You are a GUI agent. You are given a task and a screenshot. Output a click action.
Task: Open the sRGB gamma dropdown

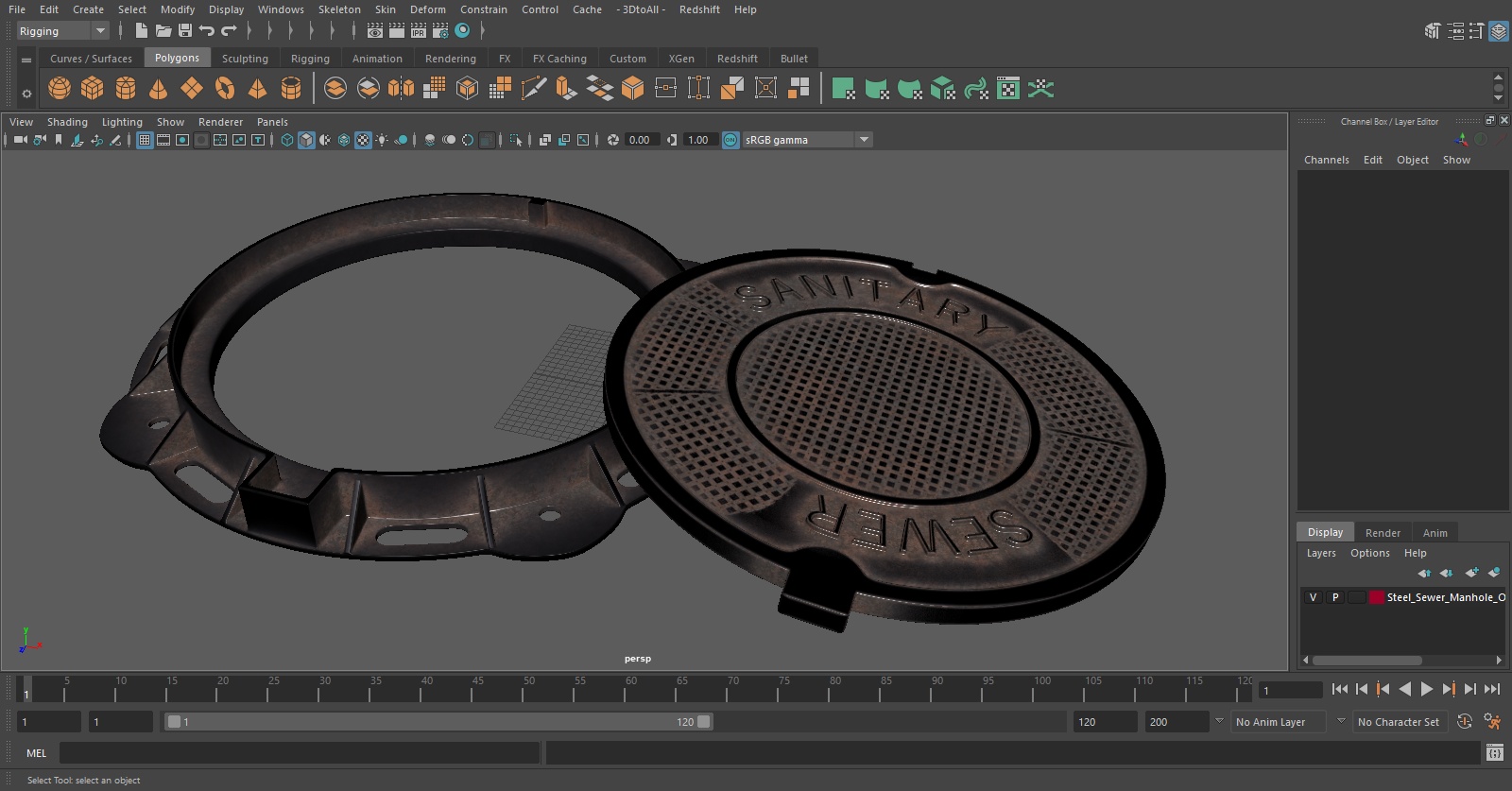(807, 140)
